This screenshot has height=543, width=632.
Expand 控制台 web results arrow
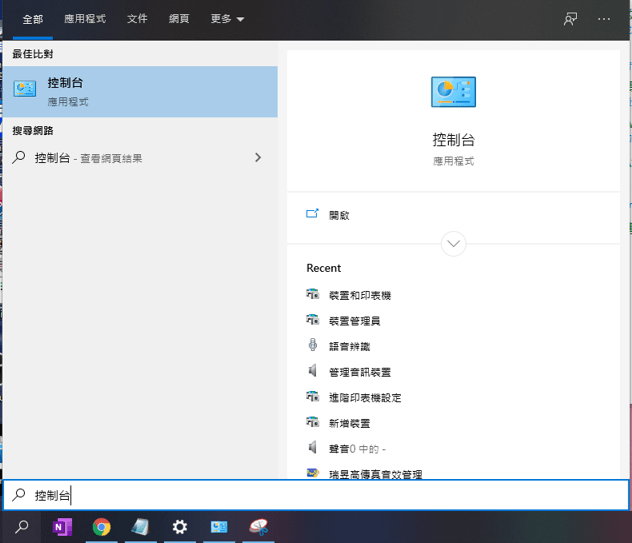[x=258, y=158]
